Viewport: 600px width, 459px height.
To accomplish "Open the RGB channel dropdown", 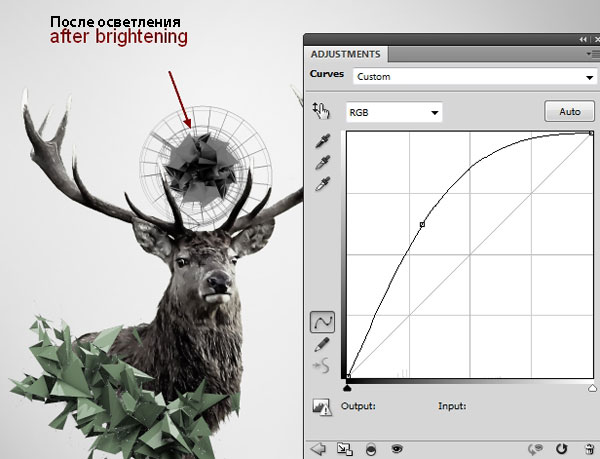I will [x=394, y=112].
